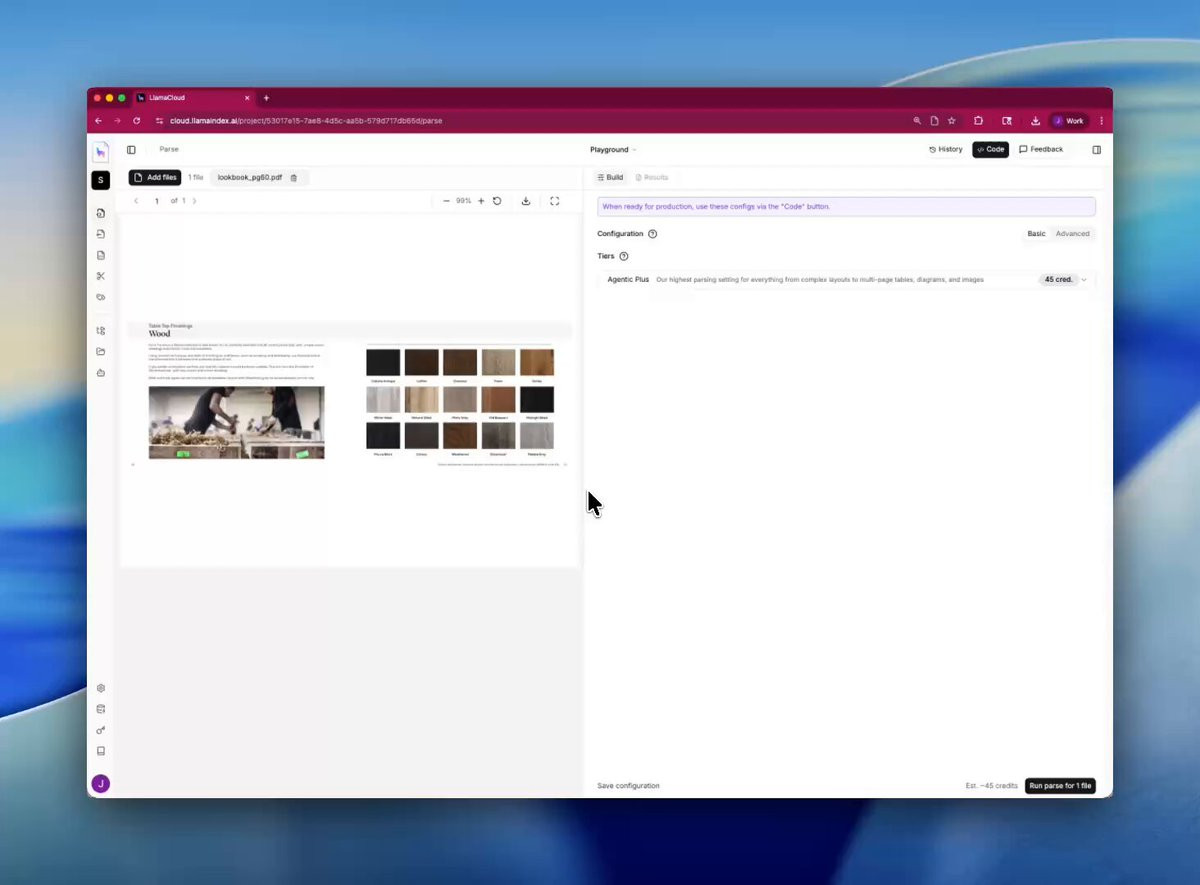This screenshot has height=885, width=1200.
Task: Open the browser extensions puzzle icon
Action: tap(979, 121)
